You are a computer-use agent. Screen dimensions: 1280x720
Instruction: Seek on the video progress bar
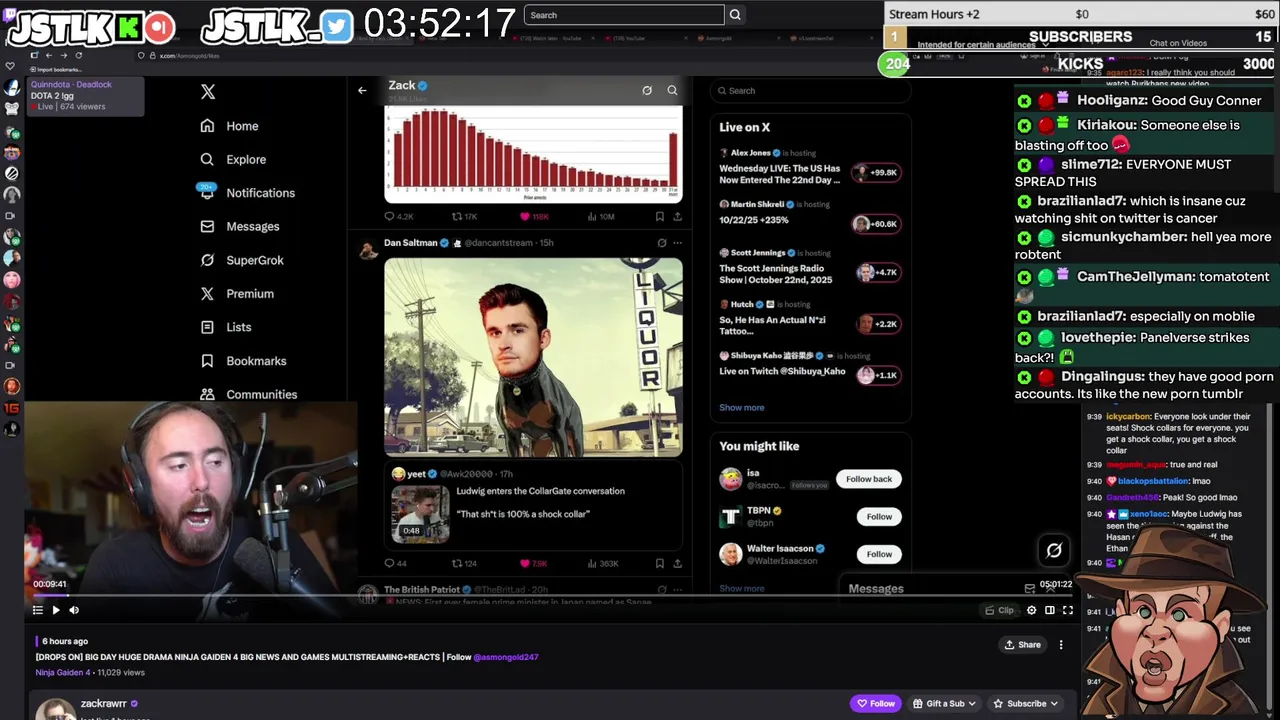551,596
